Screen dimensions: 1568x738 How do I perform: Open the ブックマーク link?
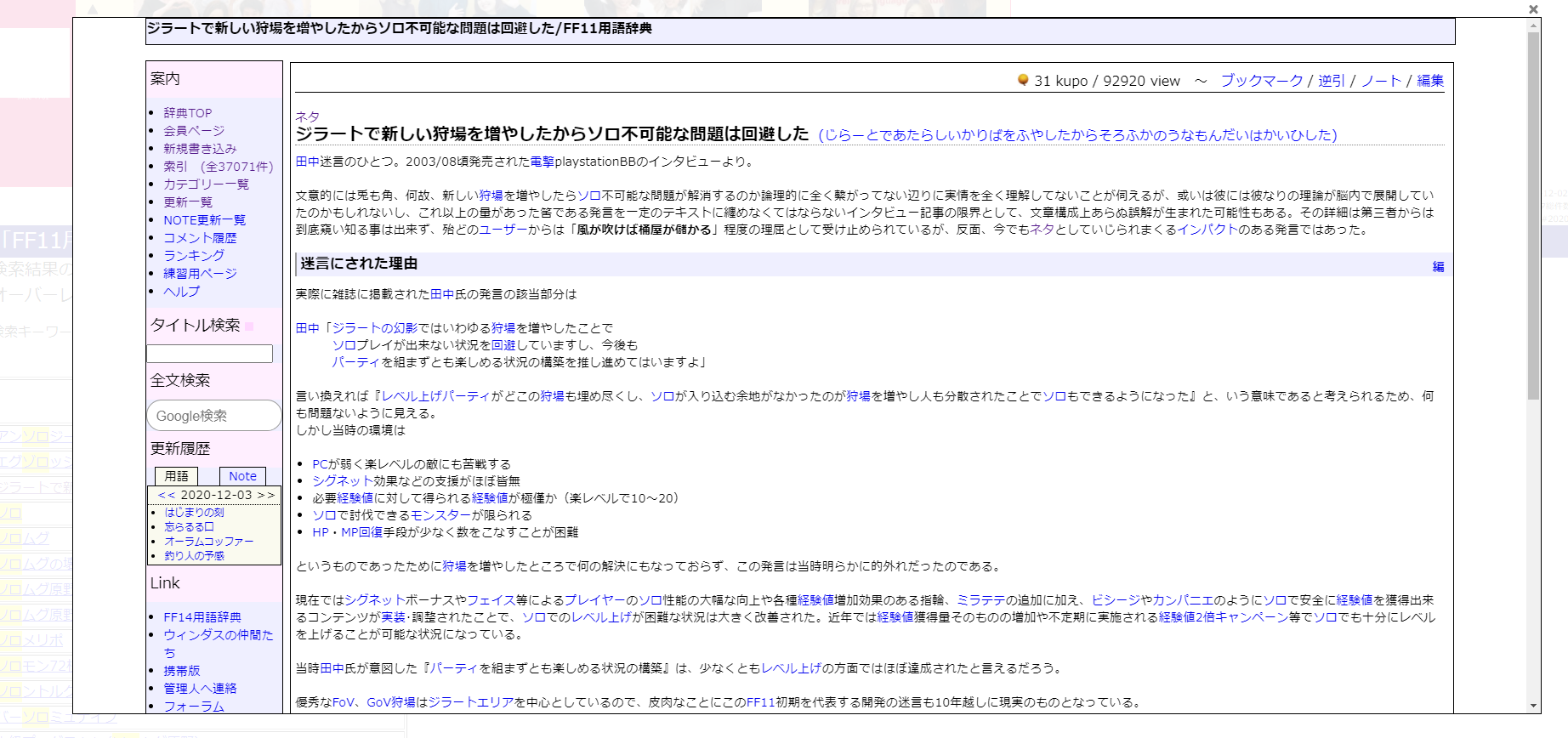[x=1262, y=81]
